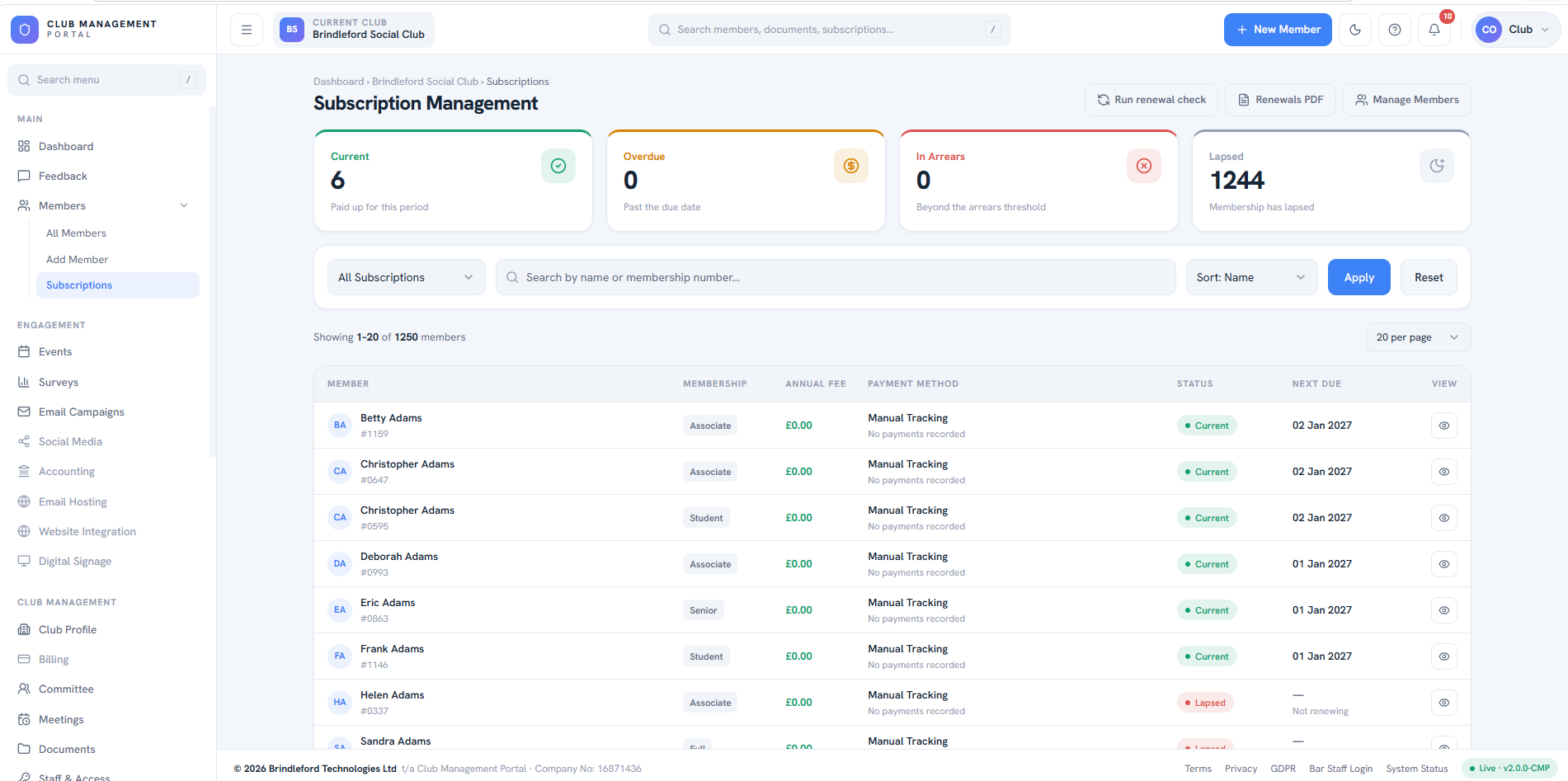Click the BS club avatar badge
The image size is (1568, 781).
[x=292, y=30]
